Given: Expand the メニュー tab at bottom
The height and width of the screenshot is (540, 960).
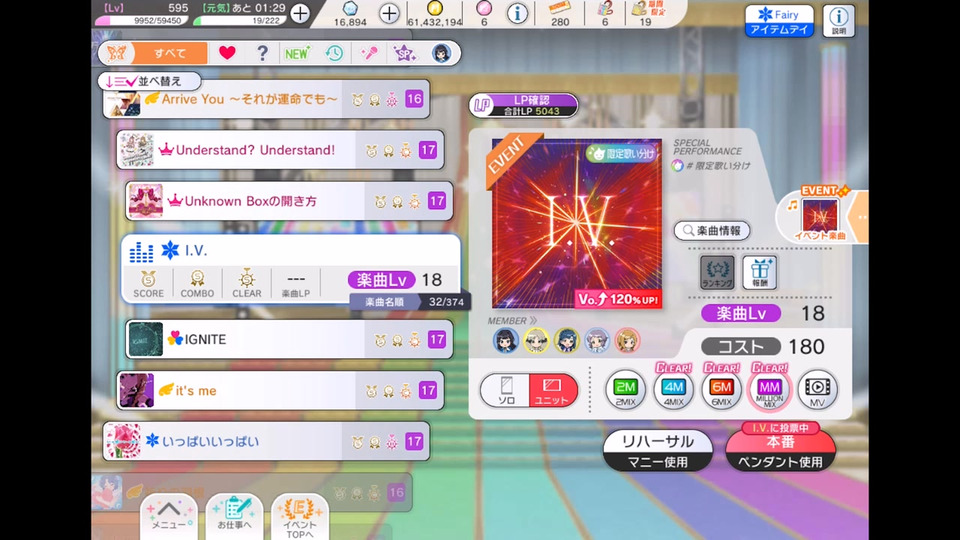Looking at the screenshot, I should tap(168, 517).
